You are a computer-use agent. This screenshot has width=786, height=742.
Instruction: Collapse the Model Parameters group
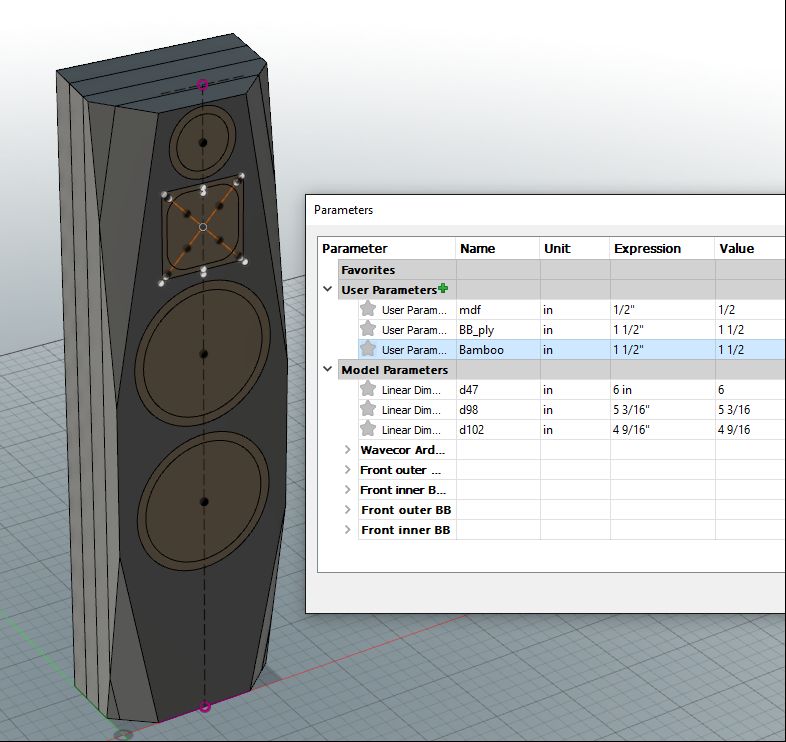point(328,369)
